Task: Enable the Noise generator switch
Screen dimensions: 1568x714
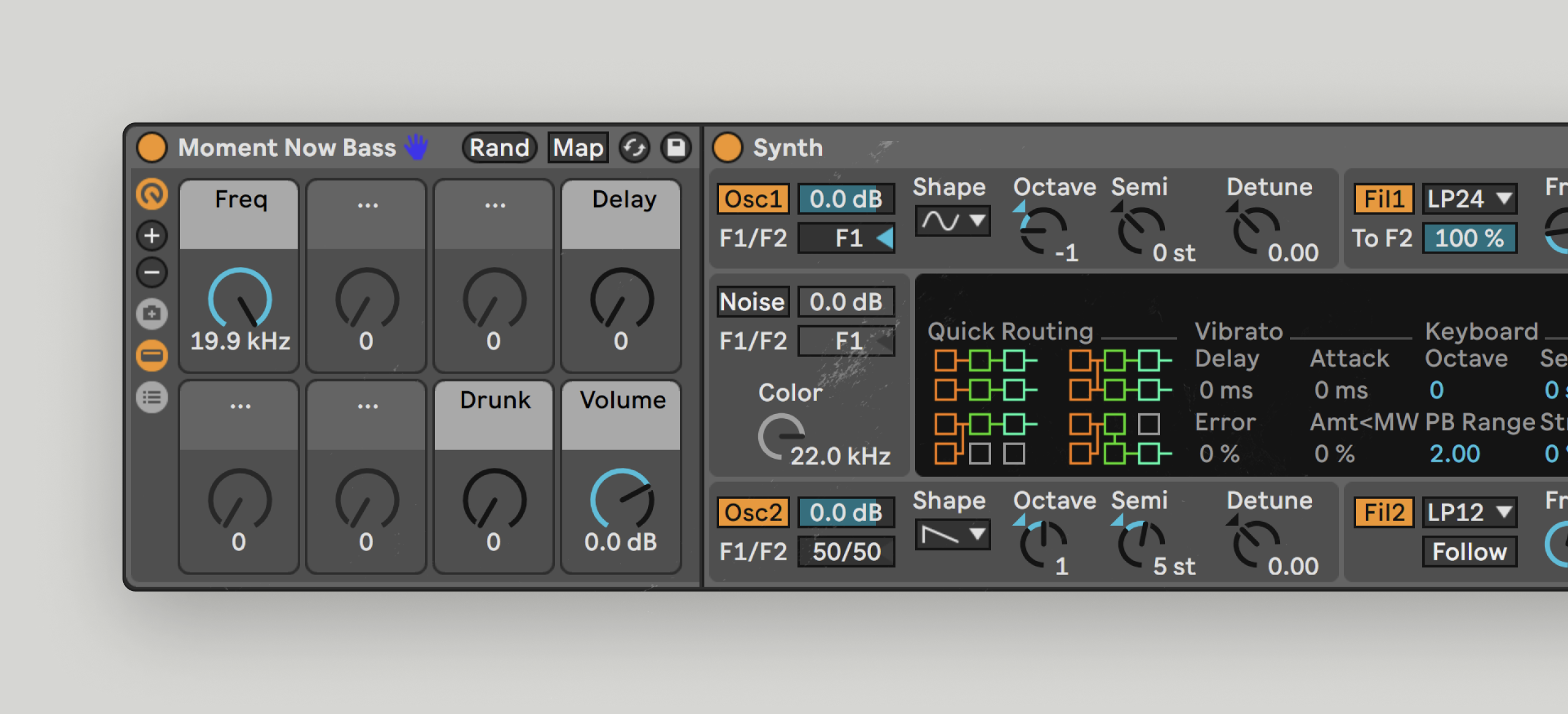Action: pos(753,302)
